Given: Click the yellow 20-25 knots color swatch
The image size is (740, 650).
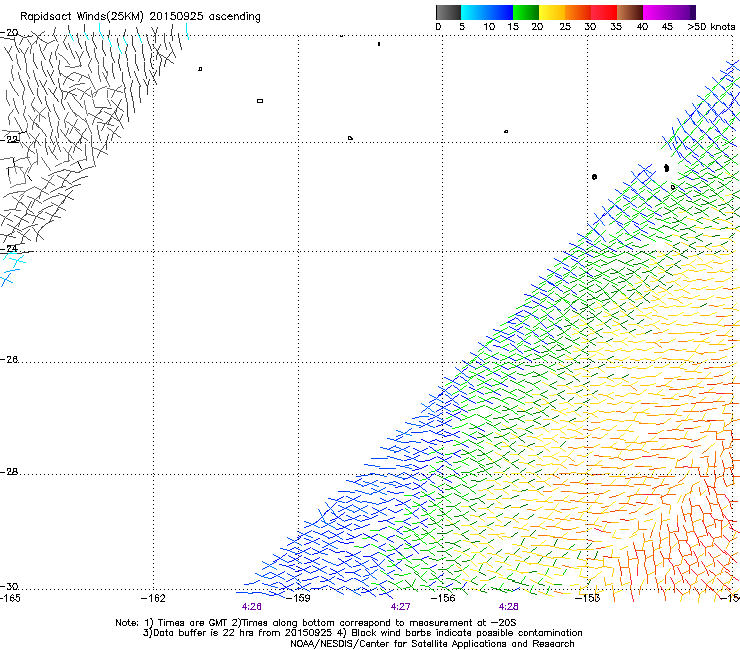Looking at the screenshot, I should click(552, 12).
